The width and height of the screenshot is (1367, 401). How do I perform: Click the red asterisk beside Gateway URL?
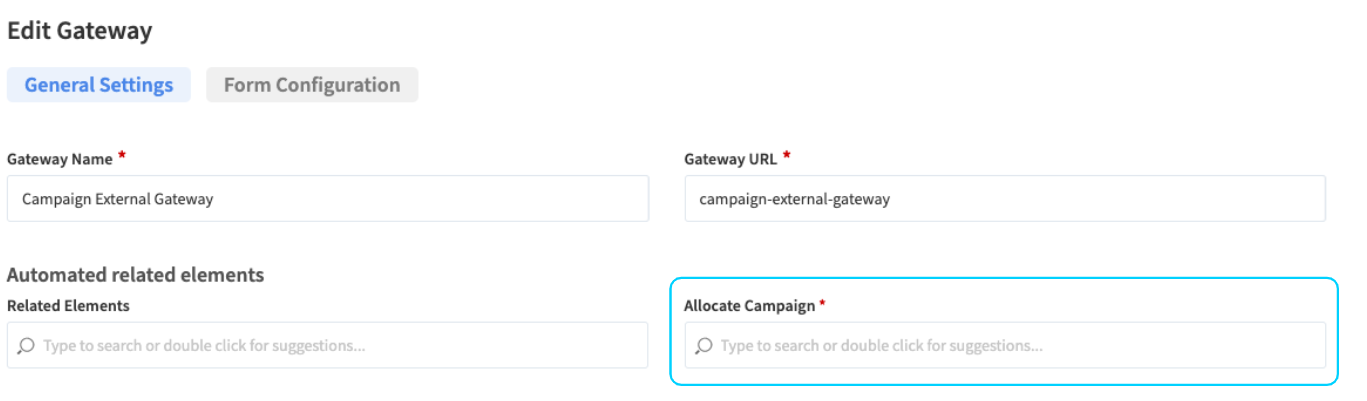(x=787, y=156)
